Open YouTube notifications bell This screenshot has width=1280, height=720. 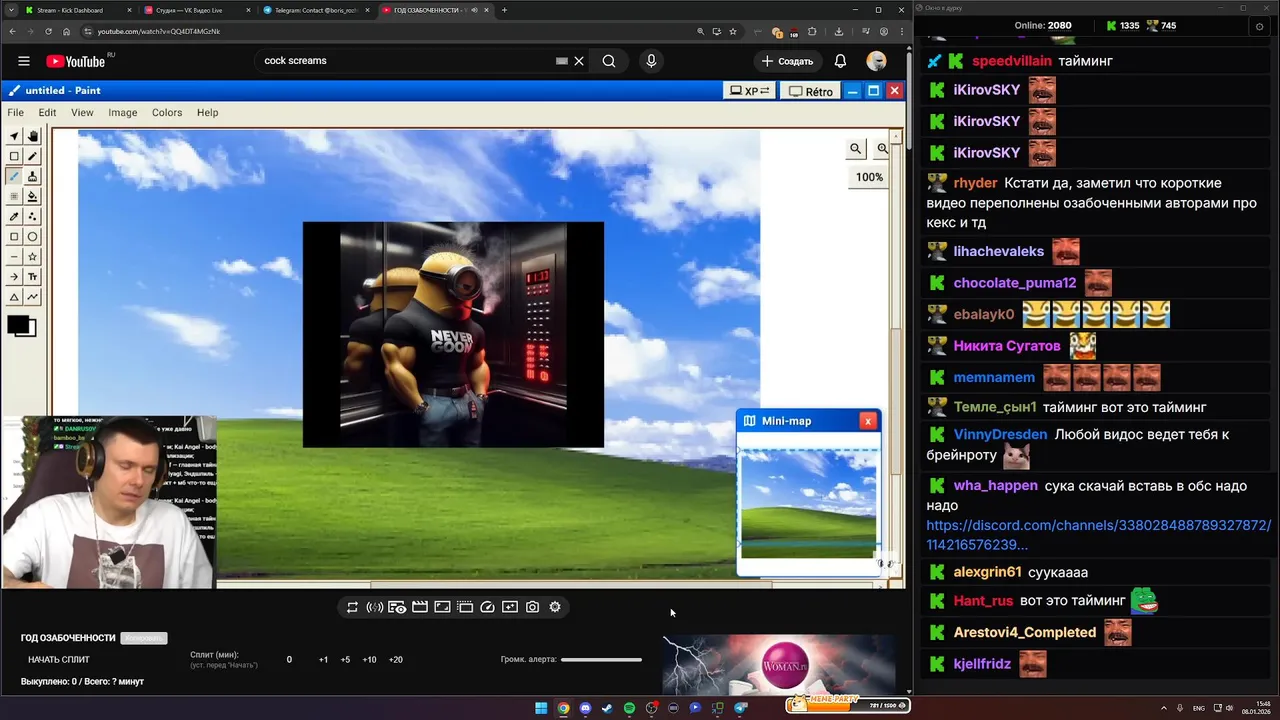tap(841, 61)
